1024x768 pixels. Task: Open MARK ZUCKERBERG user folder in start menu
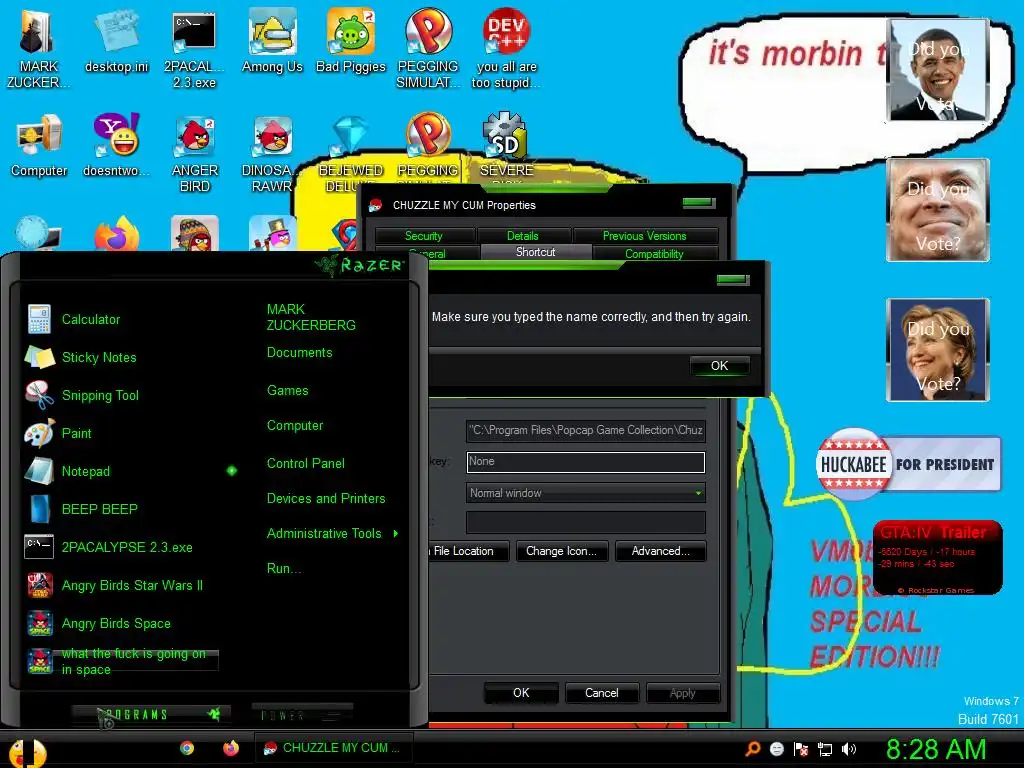tap(311, 317)
